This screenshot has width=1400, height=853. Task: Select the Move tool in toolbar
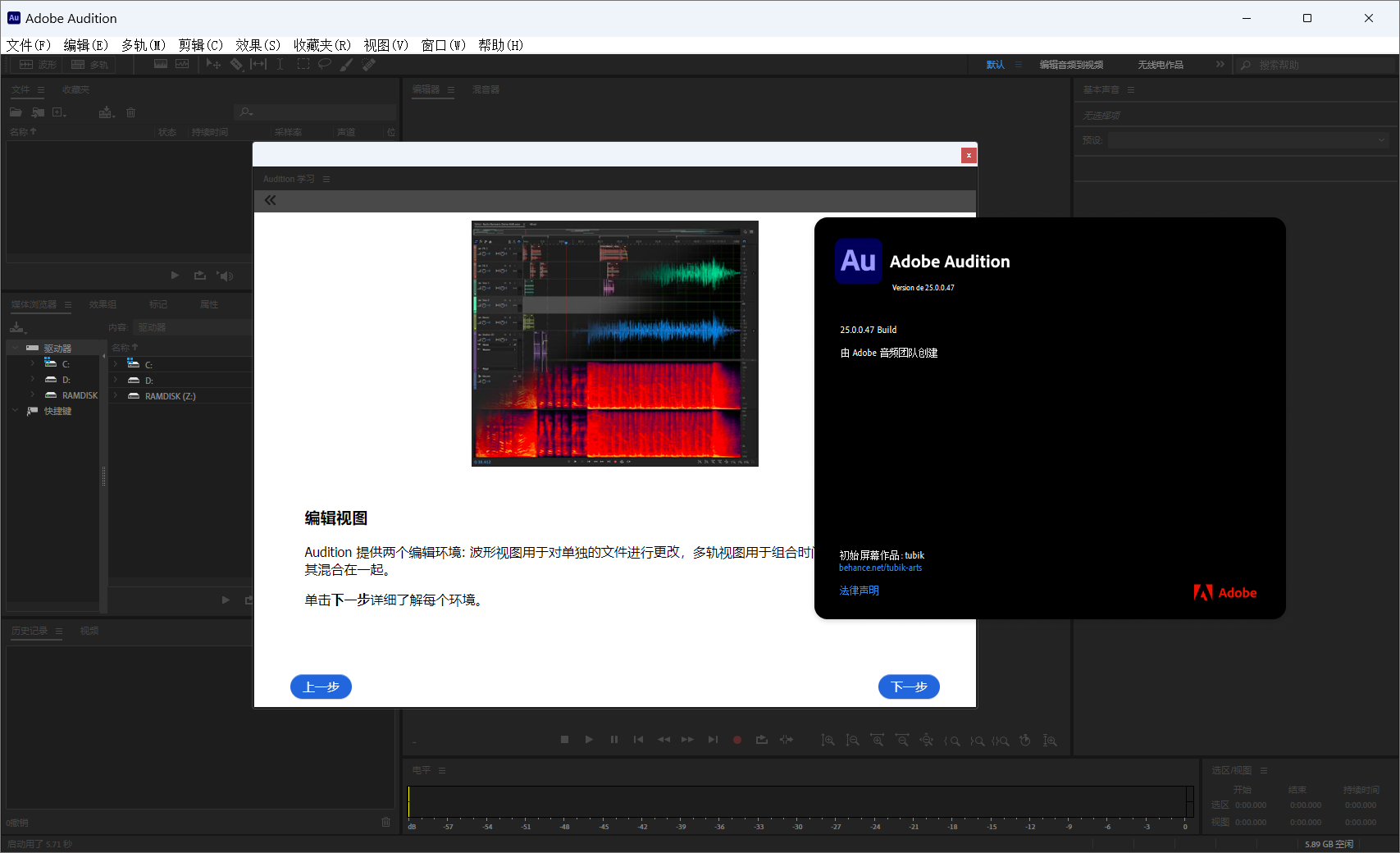point(213,64)
